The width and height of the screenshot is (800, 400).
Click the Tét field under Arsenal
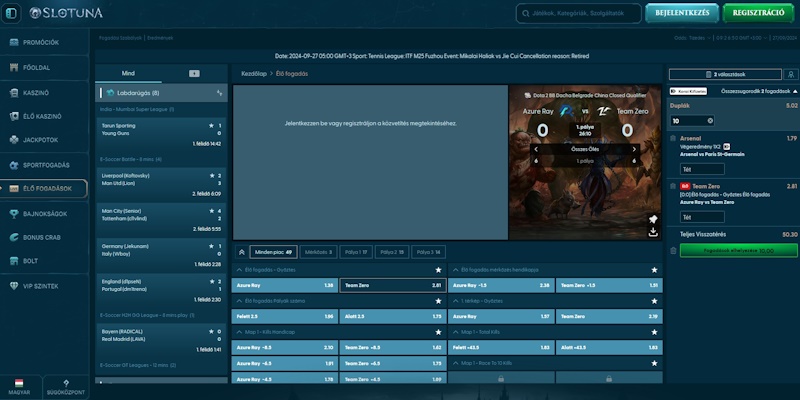pyautogui.click(x=702, y=169)
